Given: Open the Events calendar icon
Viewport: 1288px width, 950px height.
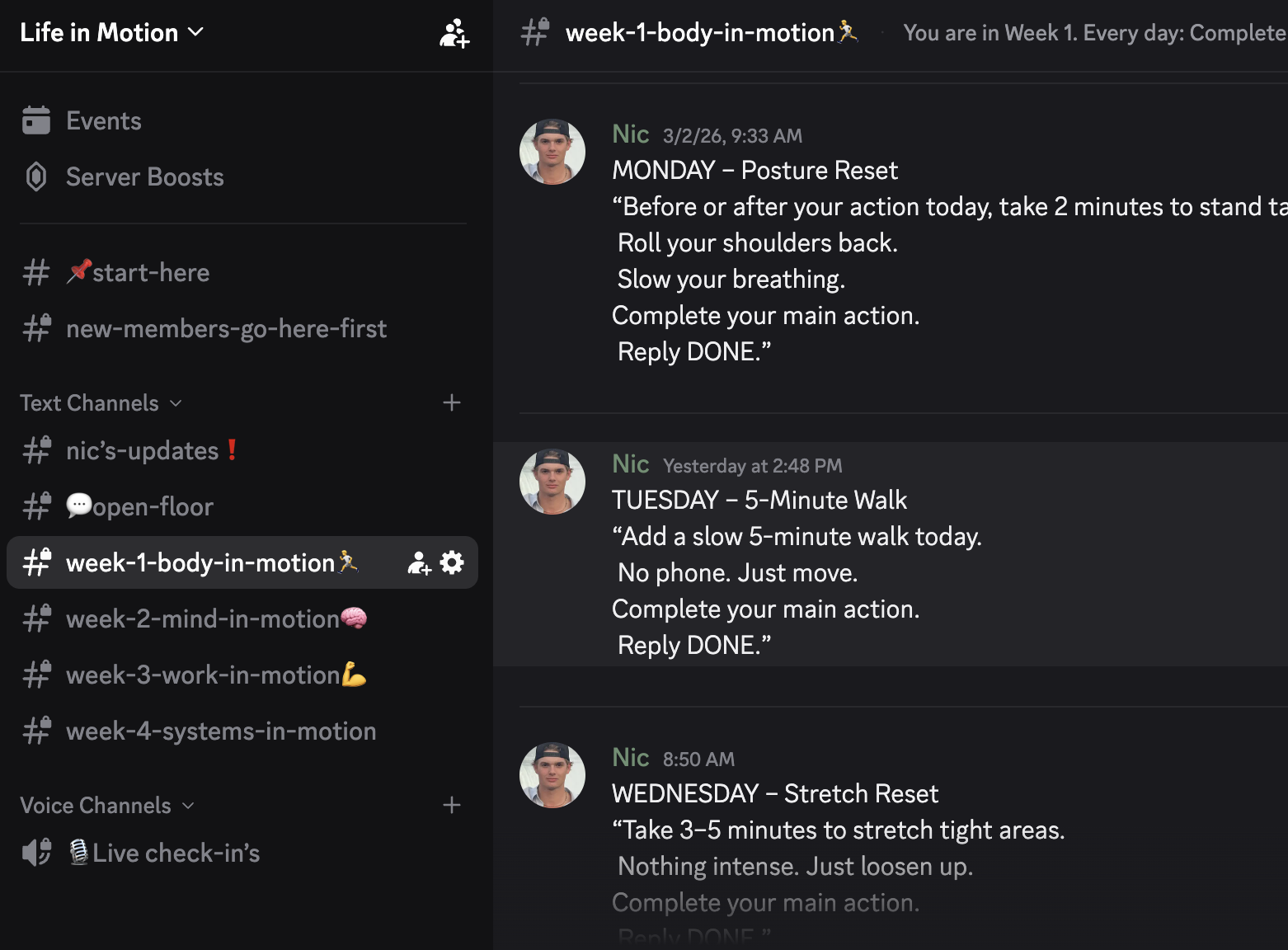Looking at the screenshot, I should click(36, 120).
